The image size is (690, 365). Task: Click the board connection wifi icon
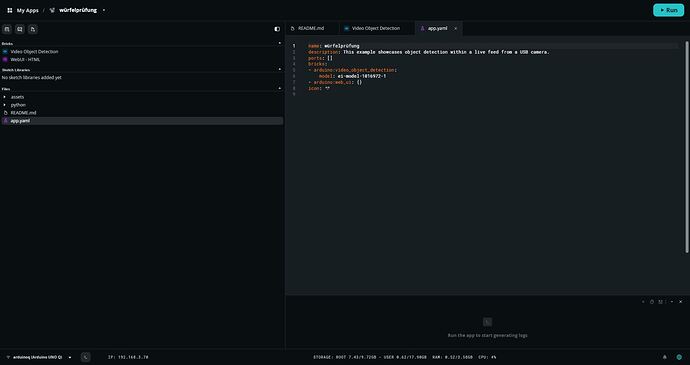tap(8, 357)
